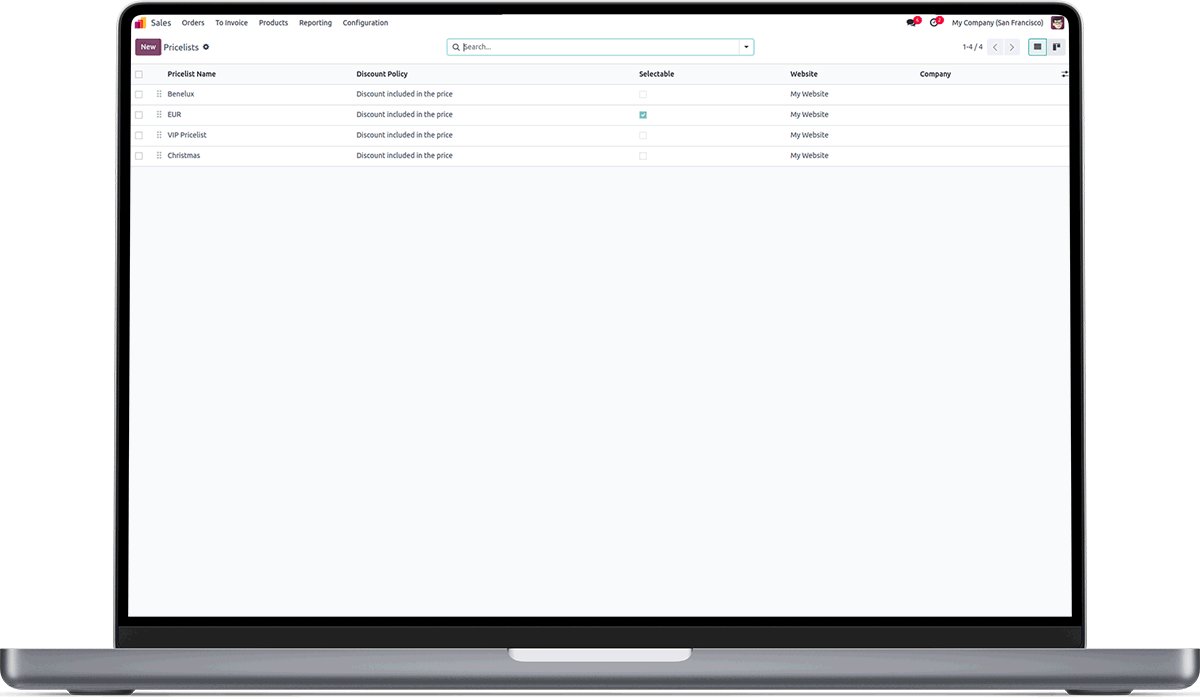Open the VIP Pricelist record
The image size is (1200, 697).
click(187, 135)
